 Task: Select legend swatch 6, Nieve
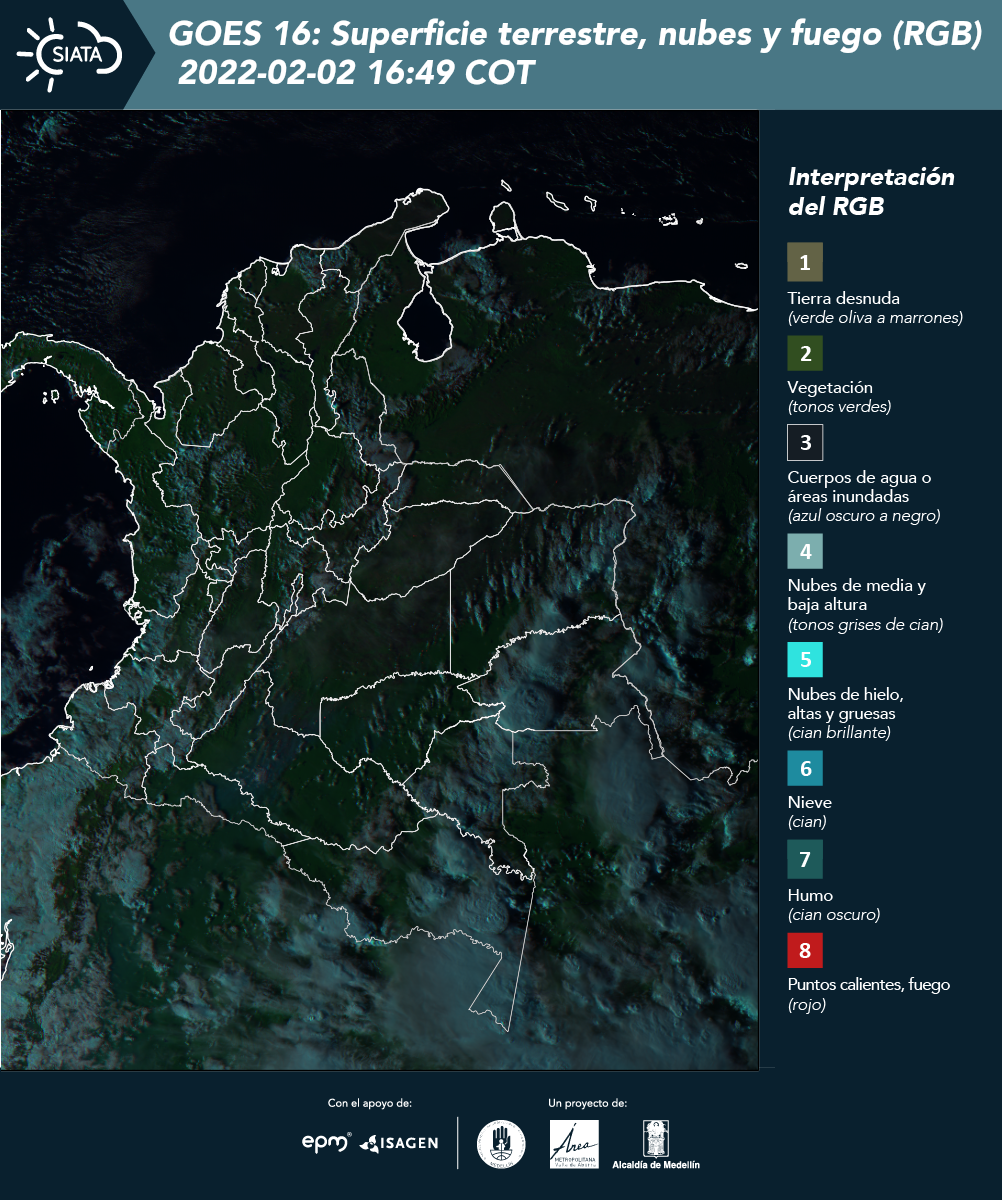click(x=805, y=769)
